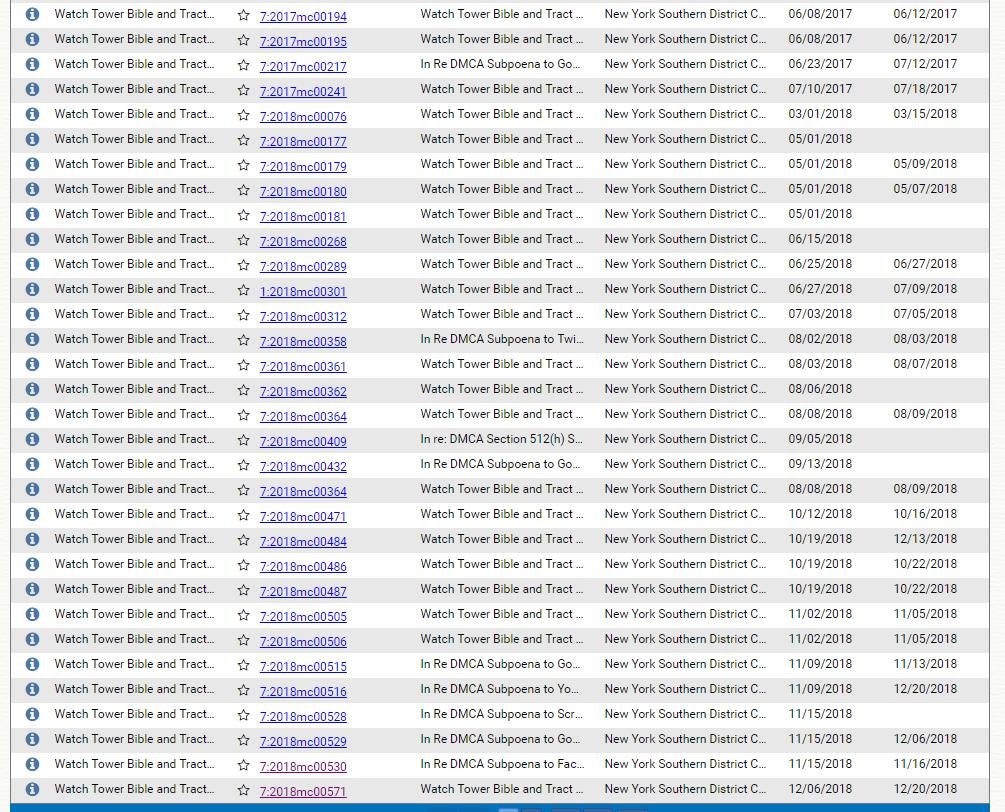This screenshot has height=812, width=1005.
Task: Select closed date 12/13/2018
Action: [x=925, y=538]
